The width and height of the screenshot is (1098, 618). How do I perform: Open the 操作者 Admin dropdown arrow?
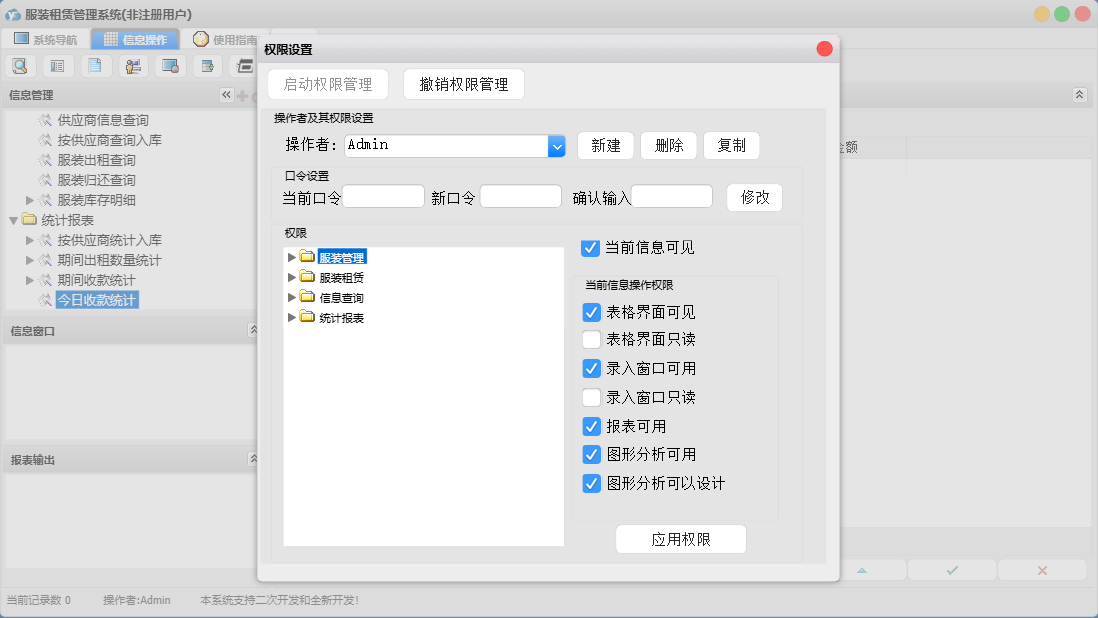tap(557, 146)
